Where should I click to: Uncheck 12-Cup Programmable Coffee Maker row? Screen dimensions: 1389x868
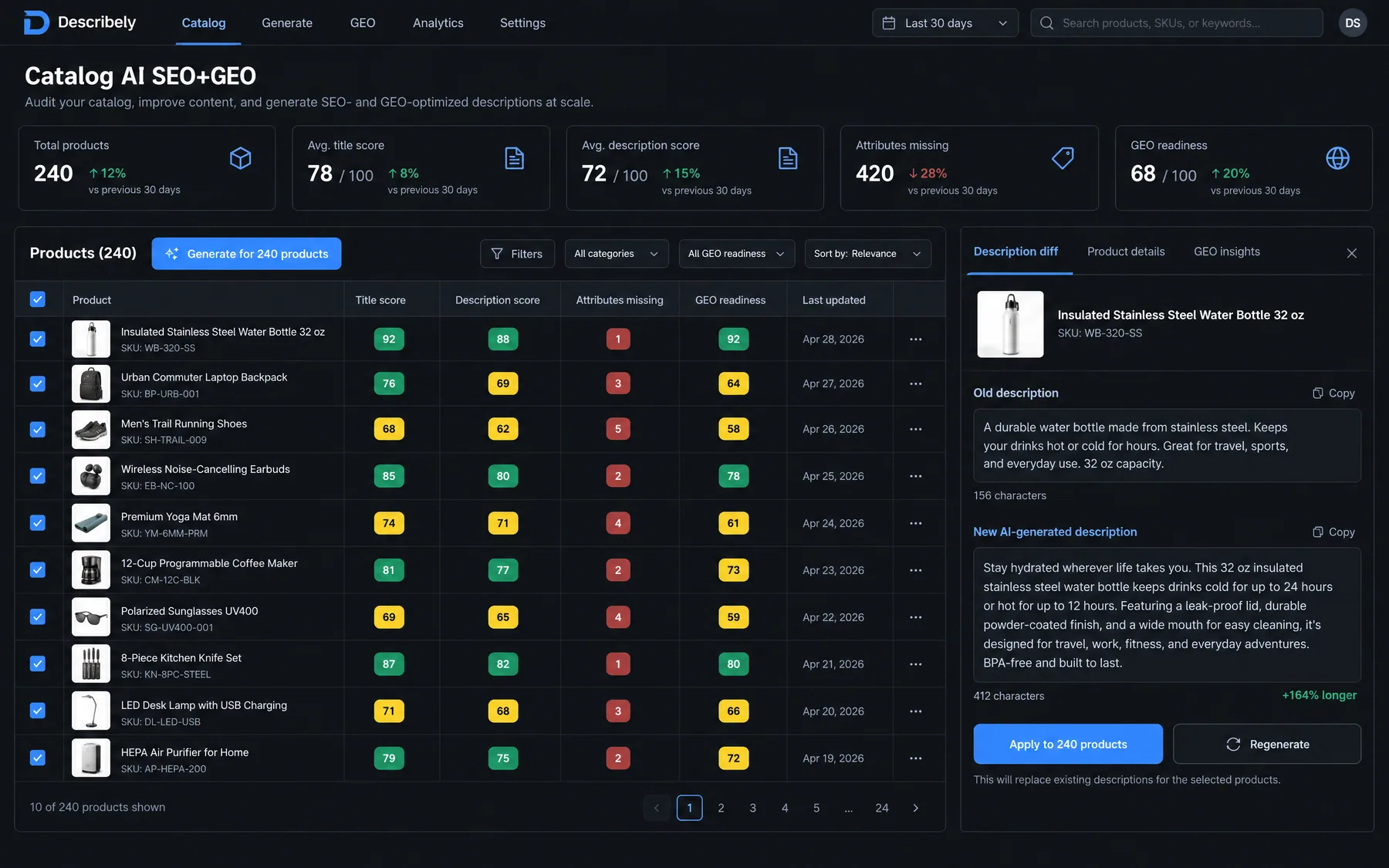[38, 569]
